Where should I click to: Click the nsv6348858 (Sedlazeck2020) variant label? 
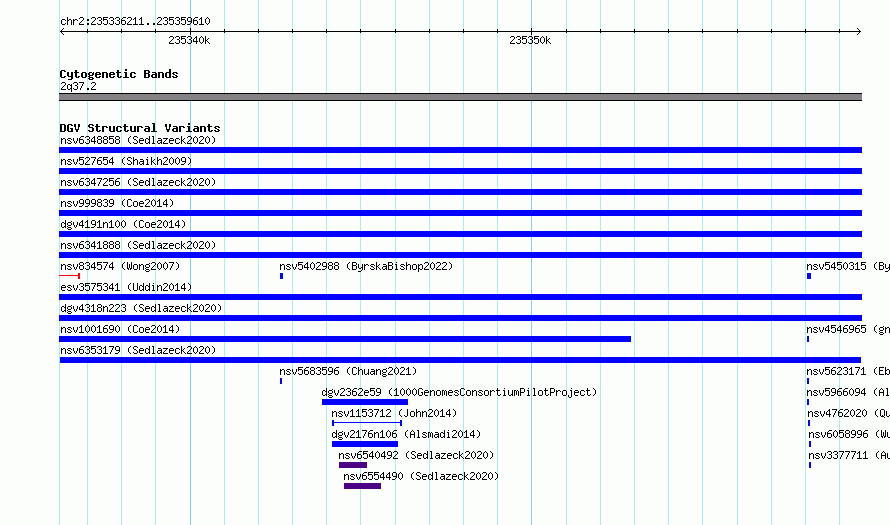point(138,140)
